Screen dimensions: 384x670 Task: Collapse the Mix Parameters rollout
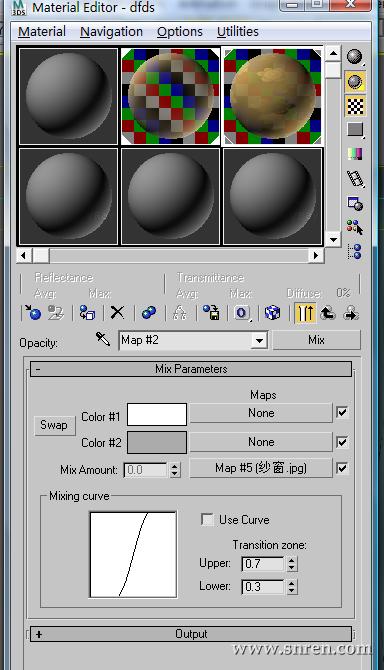(191, 369)
